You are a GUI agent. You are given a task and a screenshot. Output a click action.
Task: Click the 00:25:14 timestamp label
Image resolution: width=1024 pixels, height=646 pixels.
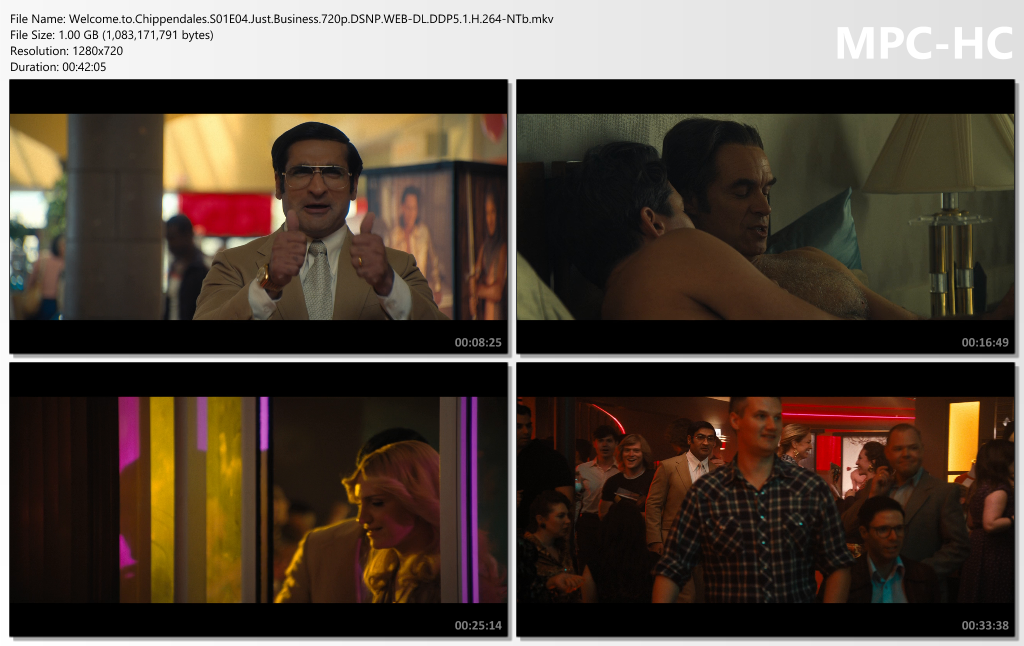[x=478, y=625]
